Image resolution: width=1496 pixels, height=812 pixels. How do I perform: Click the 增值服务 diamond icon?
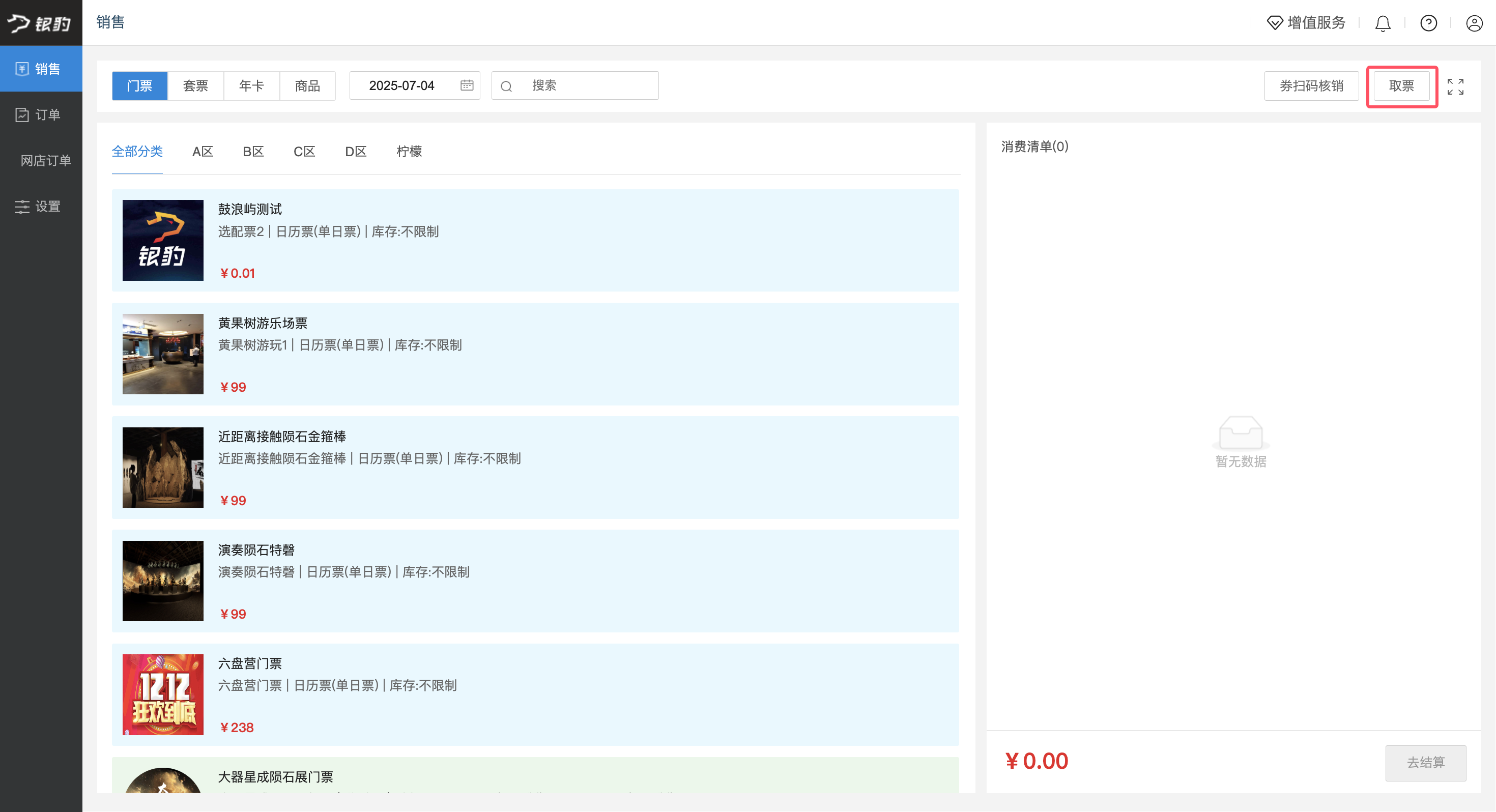coord(1275,23)
